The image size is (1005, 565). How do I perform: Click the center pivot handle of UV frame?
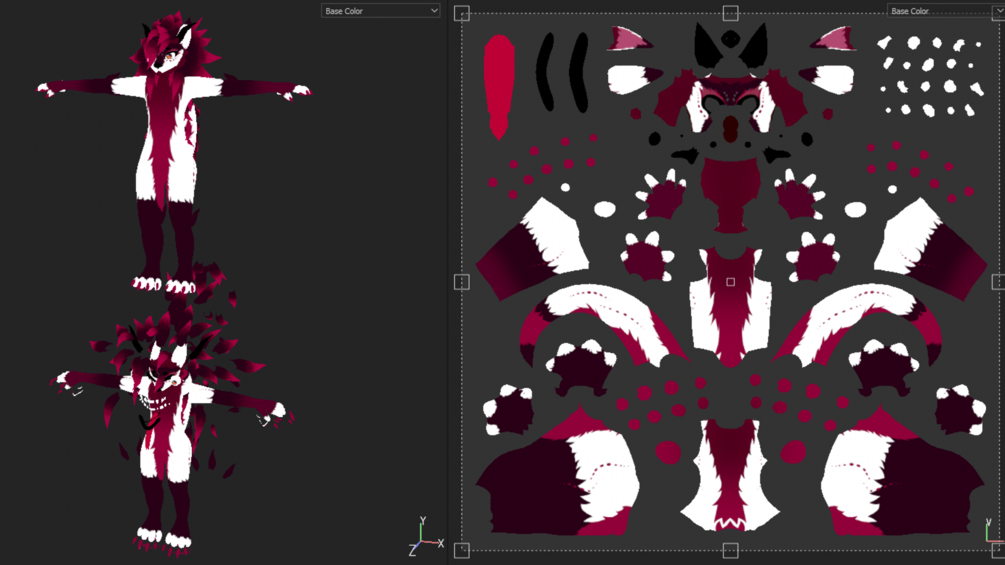730,282
